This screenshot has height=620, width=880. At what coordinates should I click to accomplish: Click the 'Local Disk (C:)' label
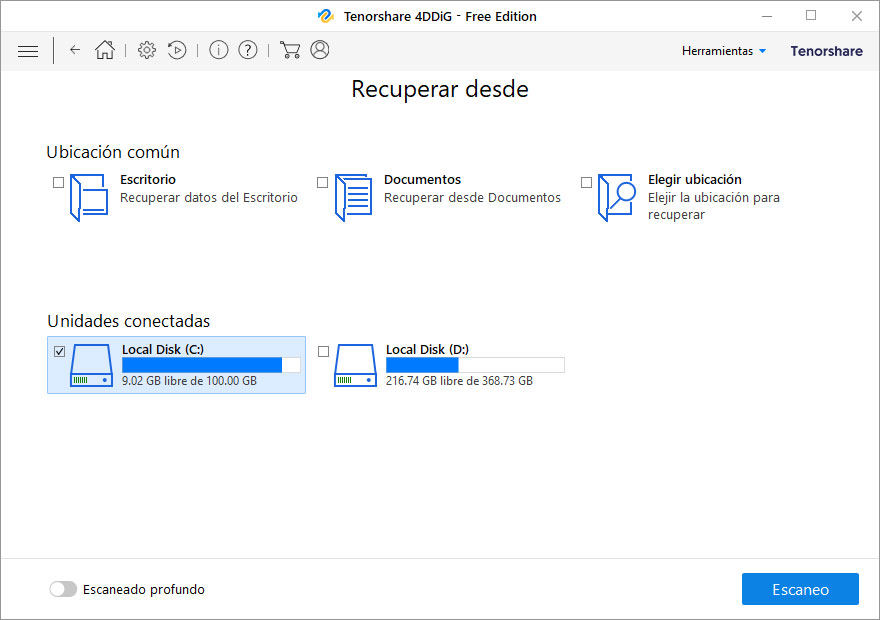163,350
